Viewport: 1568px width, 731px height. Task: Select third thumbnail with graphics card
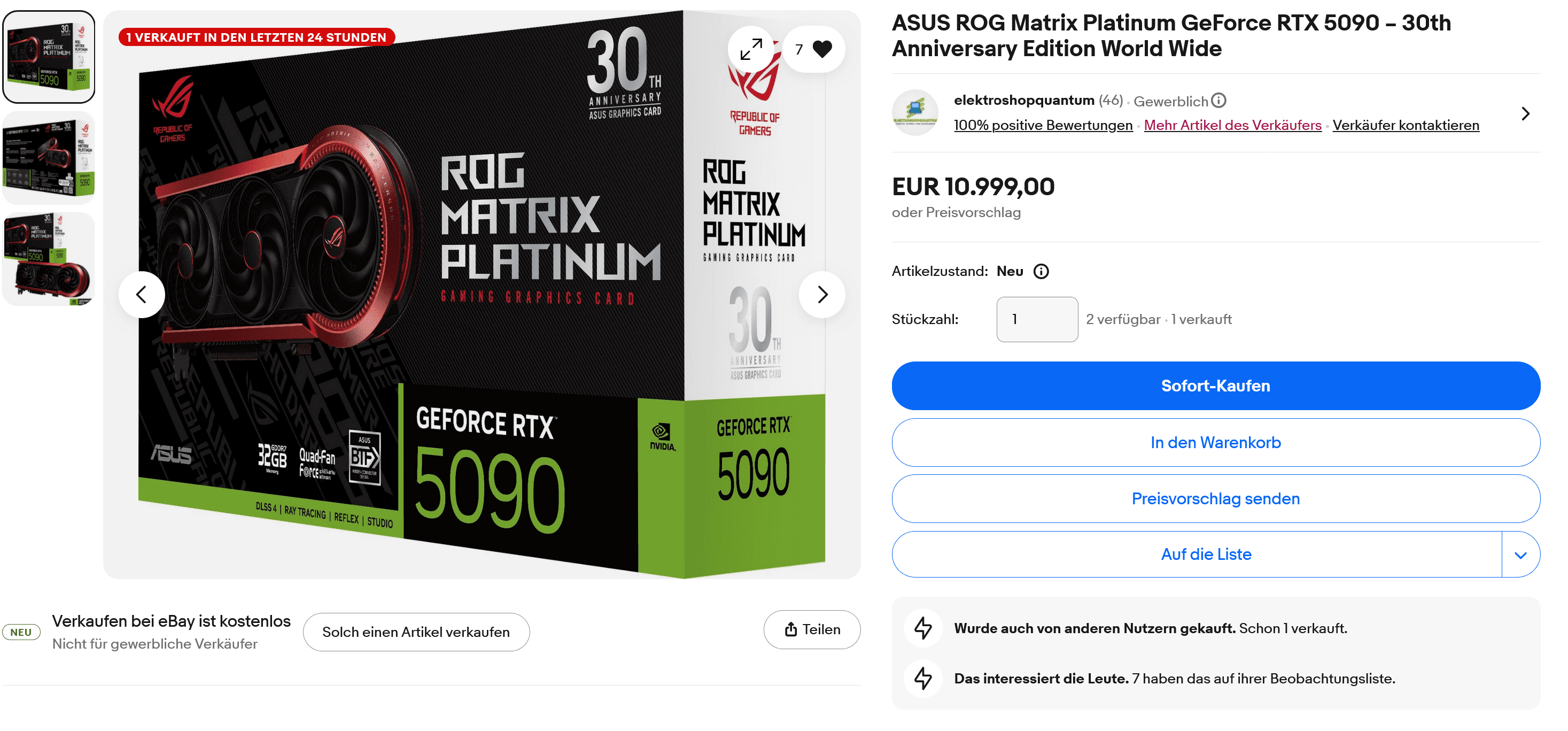pyautogui.click(x=49, y=259)
